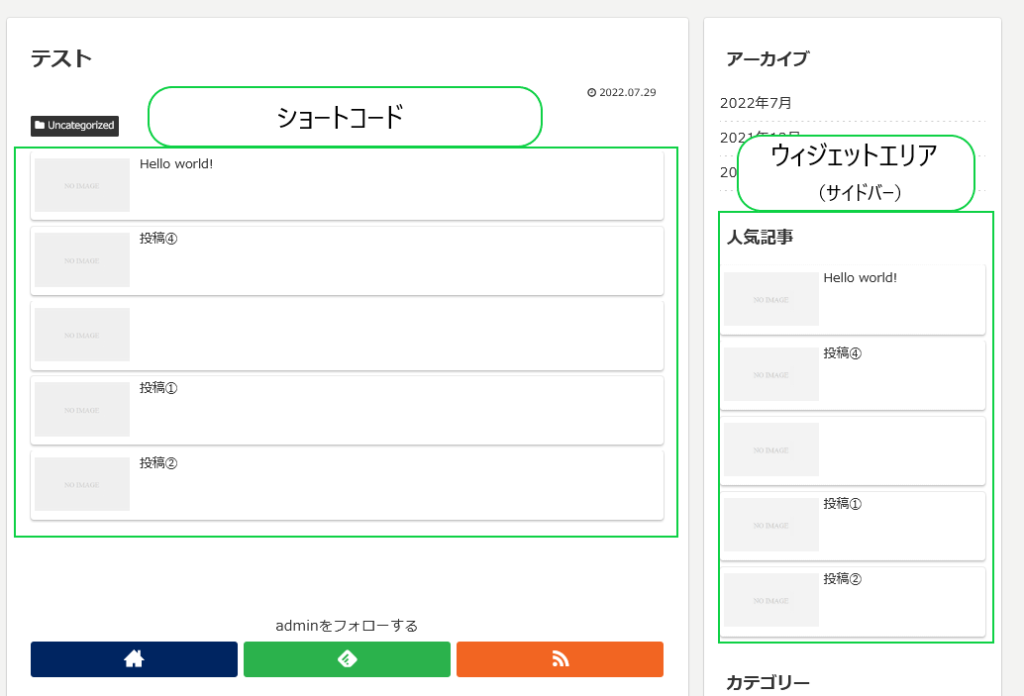Click the green Feedly follow button
This screenshot has width=1024, height=696.
pyautogui.click(x=347, y=659)
